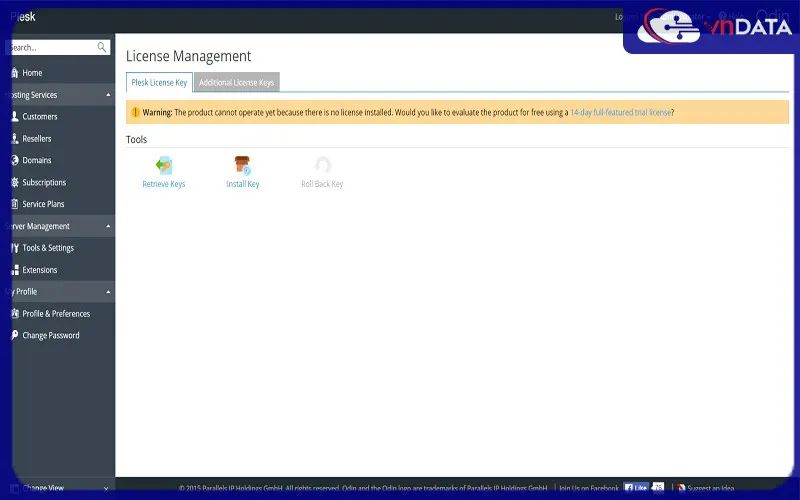
Task: Click the Plesk logo text
Action: tap(23, 17)
